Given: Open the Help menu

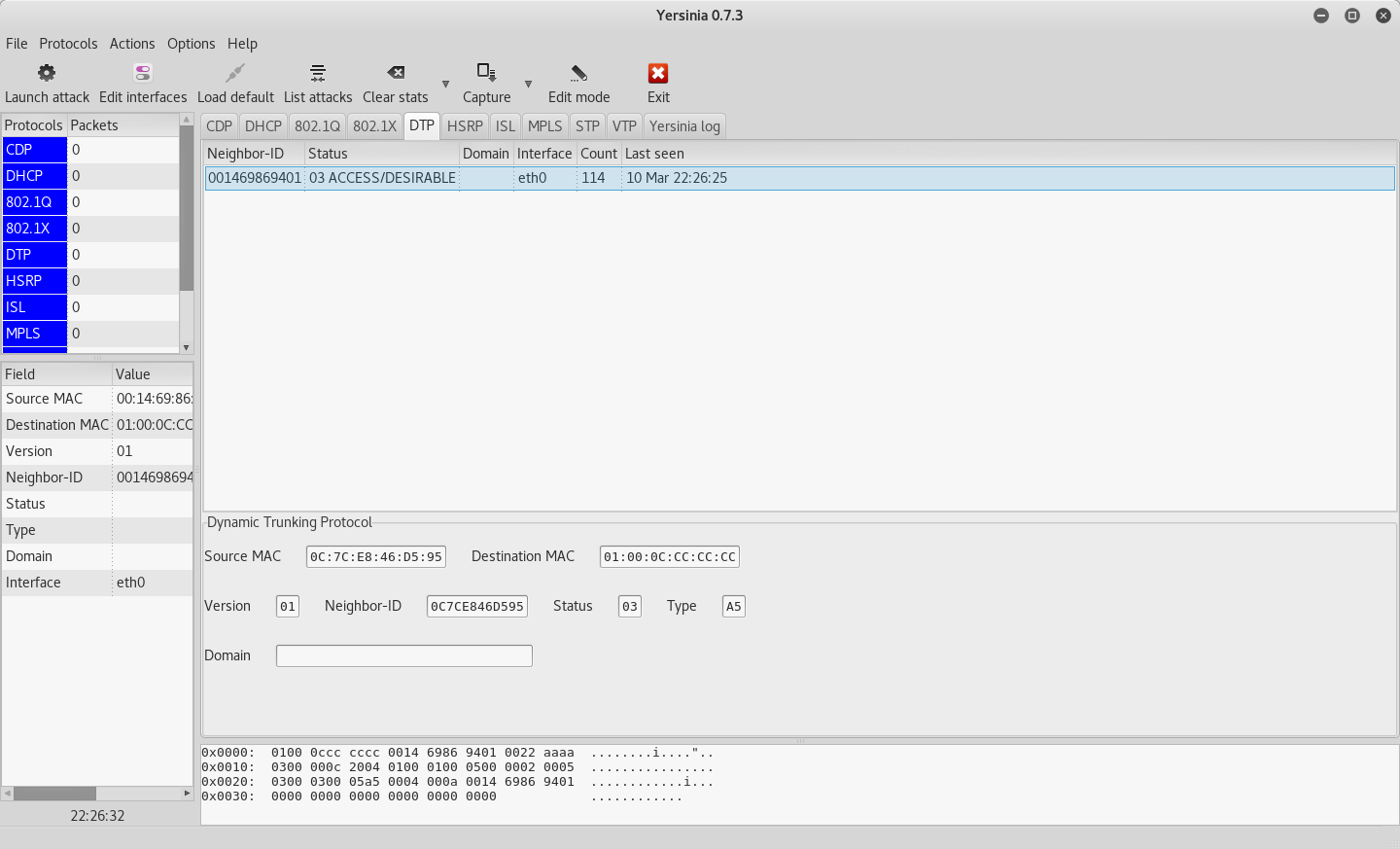Looking at the screenshot, I should pos(242,44).
